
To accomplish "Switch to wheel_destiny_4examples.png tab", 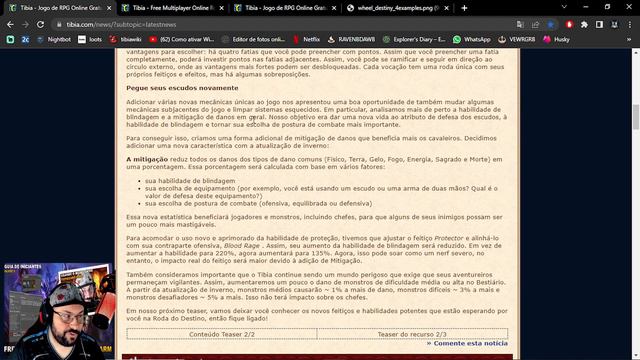I will point(398,8).
